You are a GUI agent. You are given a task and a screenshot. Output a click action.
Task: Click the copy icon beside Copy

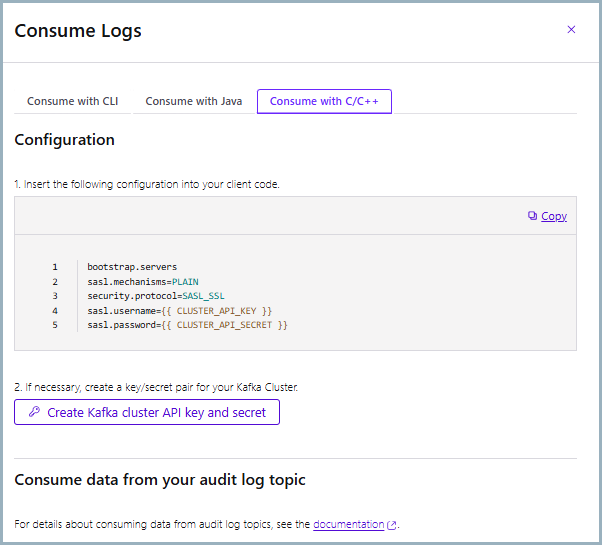point(532,216)
